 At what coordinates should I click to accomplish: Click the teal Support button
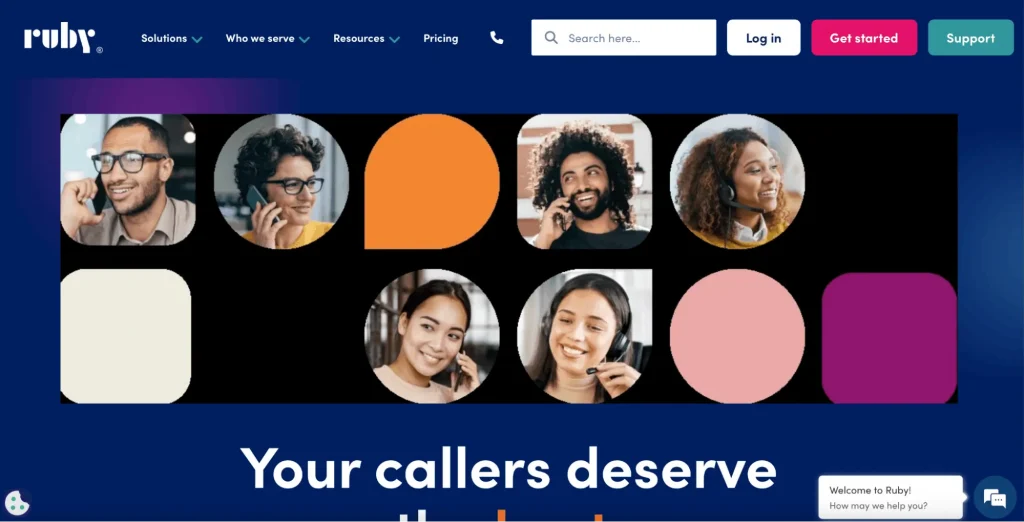pos(970,38)
